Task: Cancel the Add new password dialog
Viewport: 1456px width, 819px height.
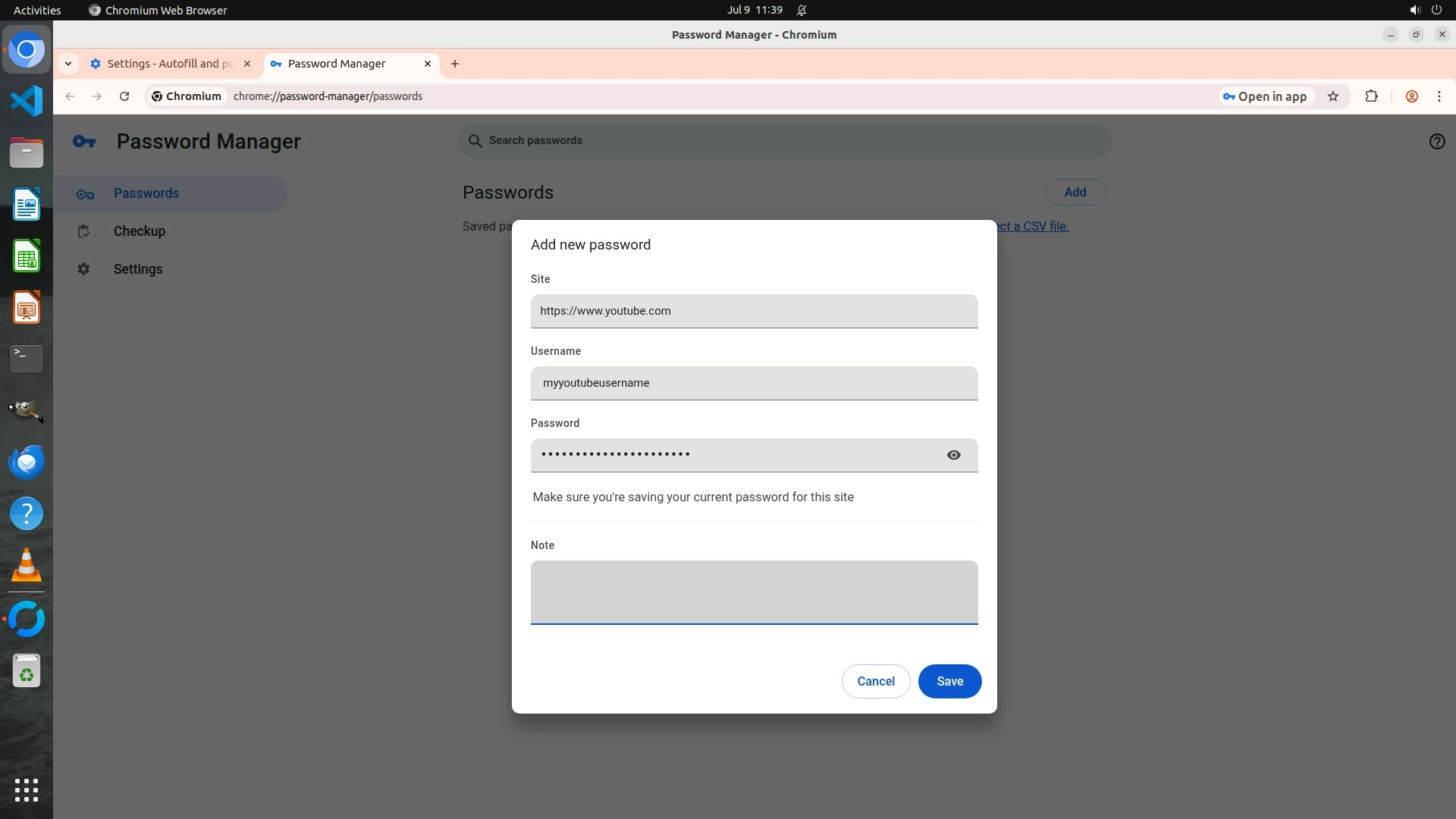Action: [875, 681]
